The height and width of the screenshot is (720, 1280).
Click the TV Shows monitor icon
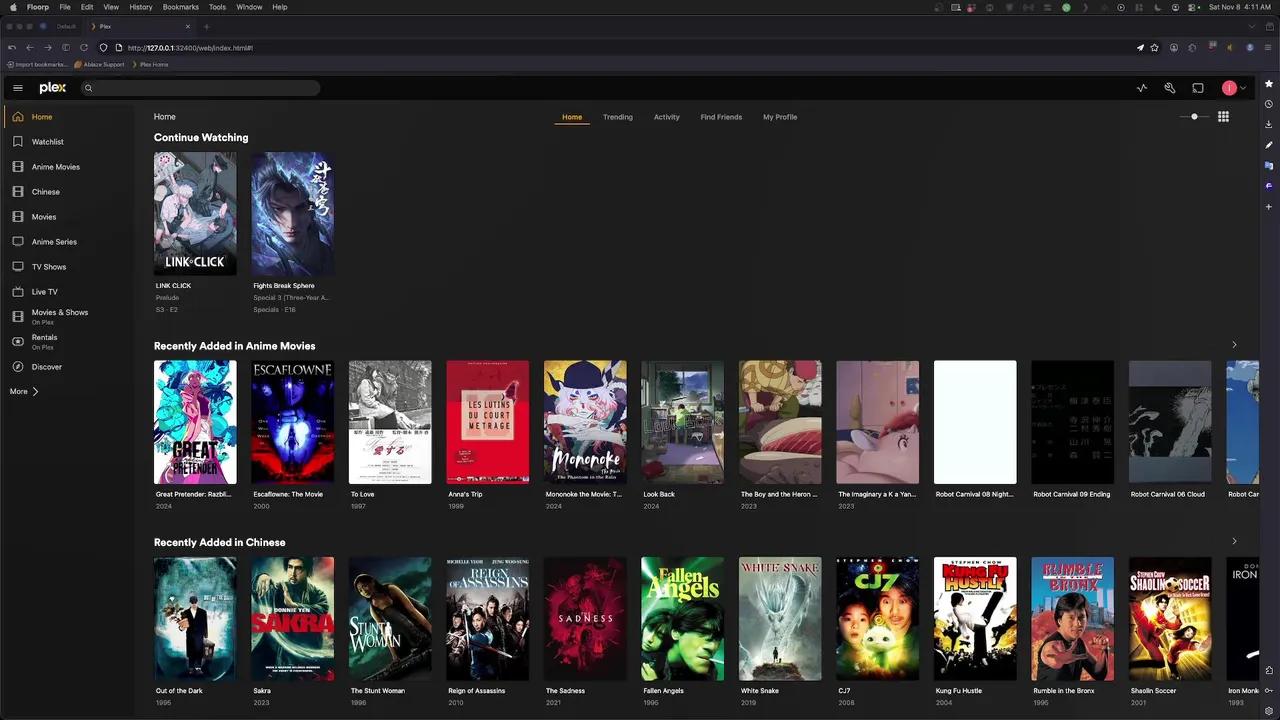(18, 267)
